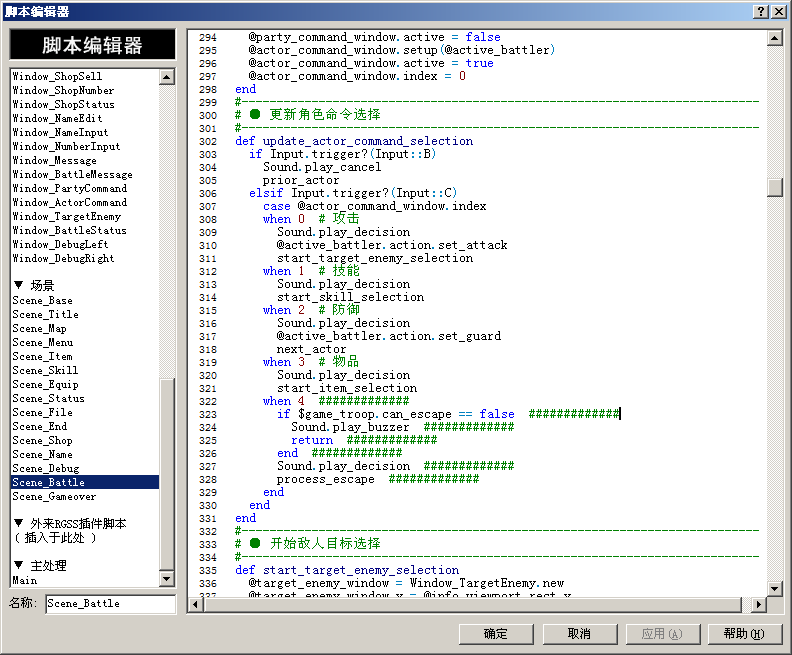Click the 名称 script name input field
This screenshot has height=655, width=792.
pyautogui.click(x=110, y=603)
